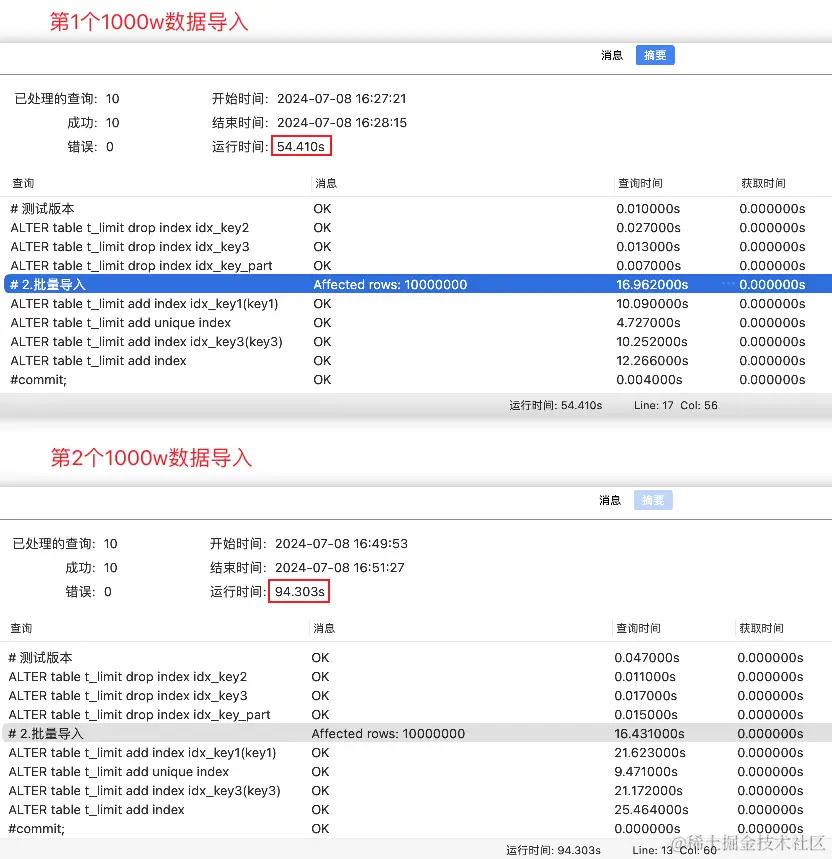Click status bar 运行时间: 94.303s
The width and height of the screenshot is (832, 859).
[x=553, y=850]
